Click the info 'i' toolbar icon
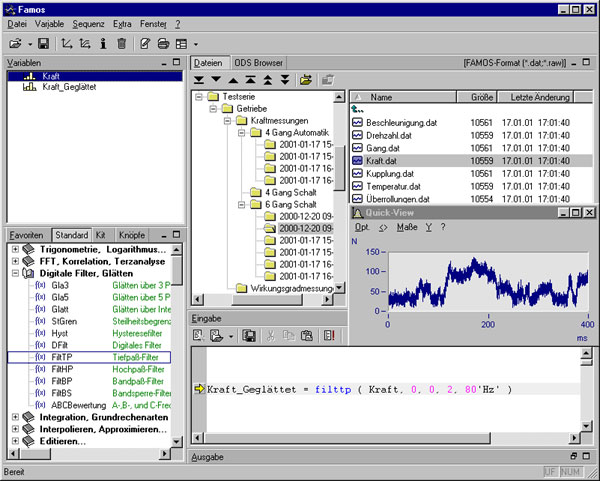 click(102, 44)
